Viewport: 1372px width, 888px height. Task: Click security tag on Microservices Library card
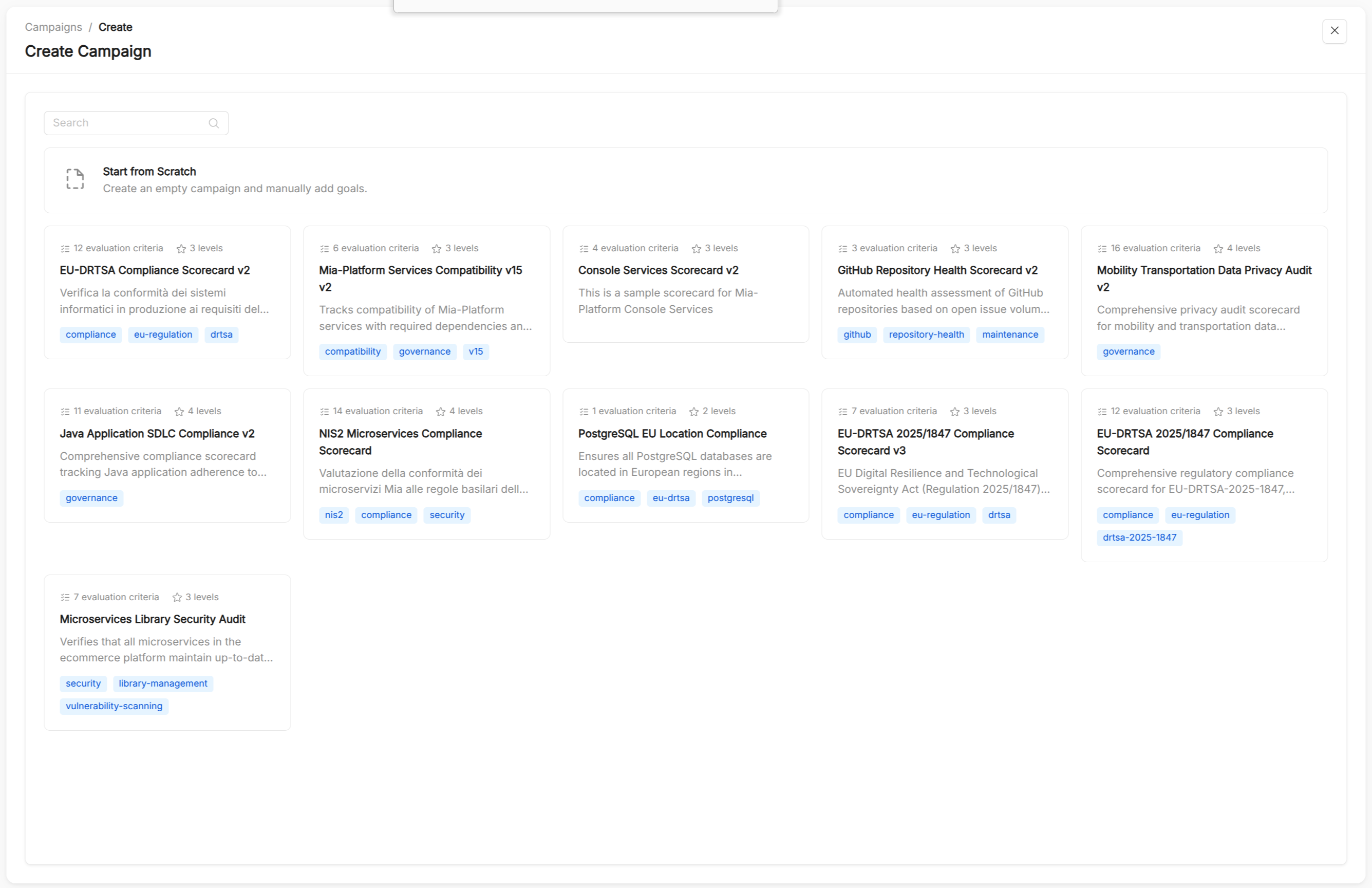83,684
